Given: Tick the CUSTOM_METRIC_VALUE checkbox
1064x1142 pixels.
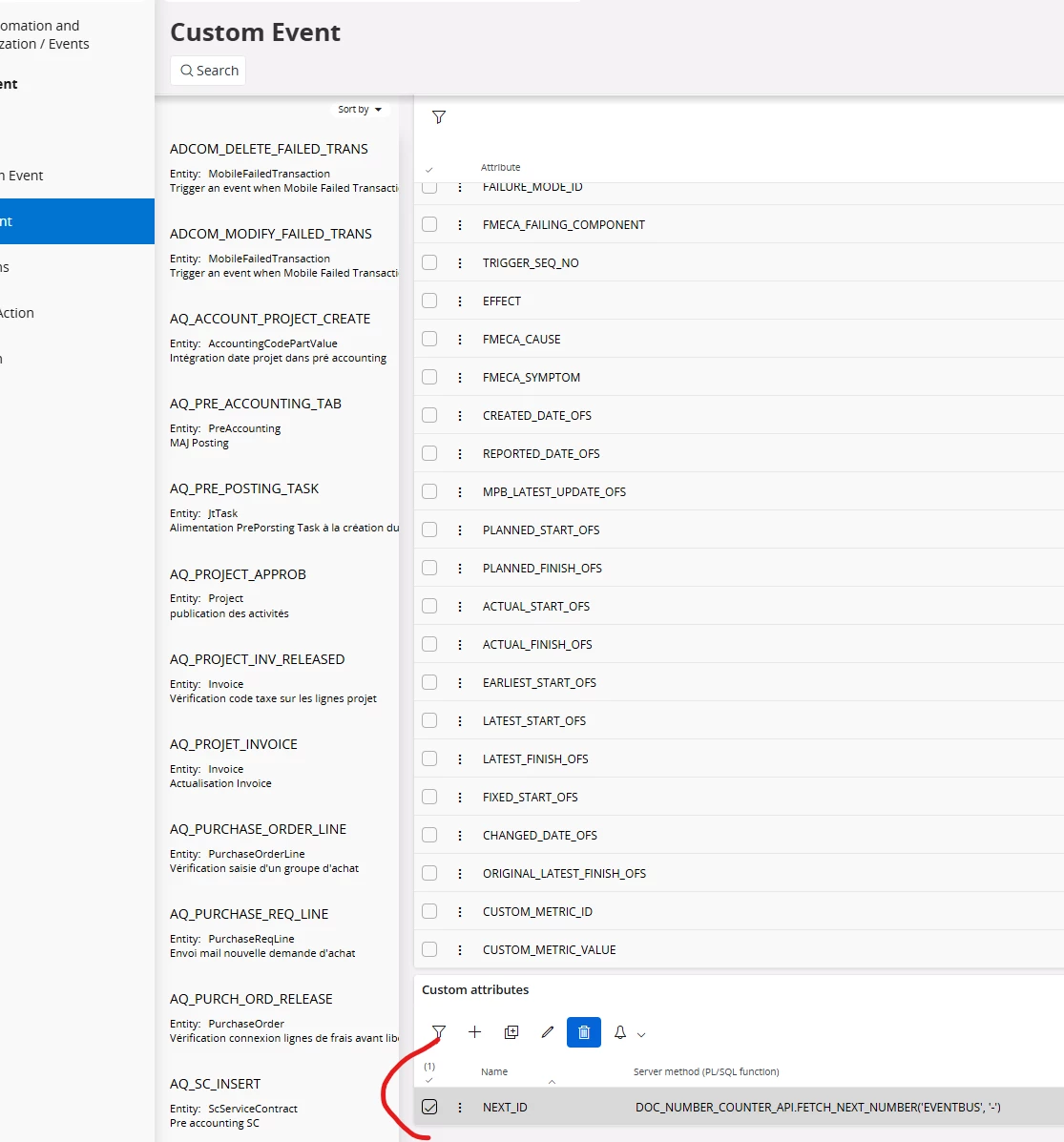Looking at the screenshot, I should click(x=429, y=949).
